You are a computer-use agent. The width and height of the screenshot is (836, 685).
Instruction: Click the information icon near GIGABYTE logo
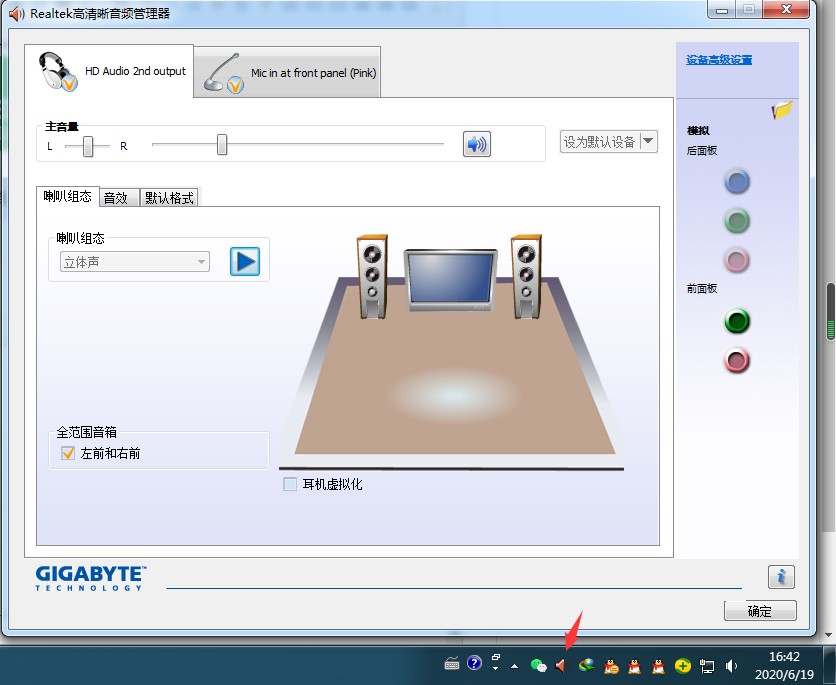tap(781, 577)
